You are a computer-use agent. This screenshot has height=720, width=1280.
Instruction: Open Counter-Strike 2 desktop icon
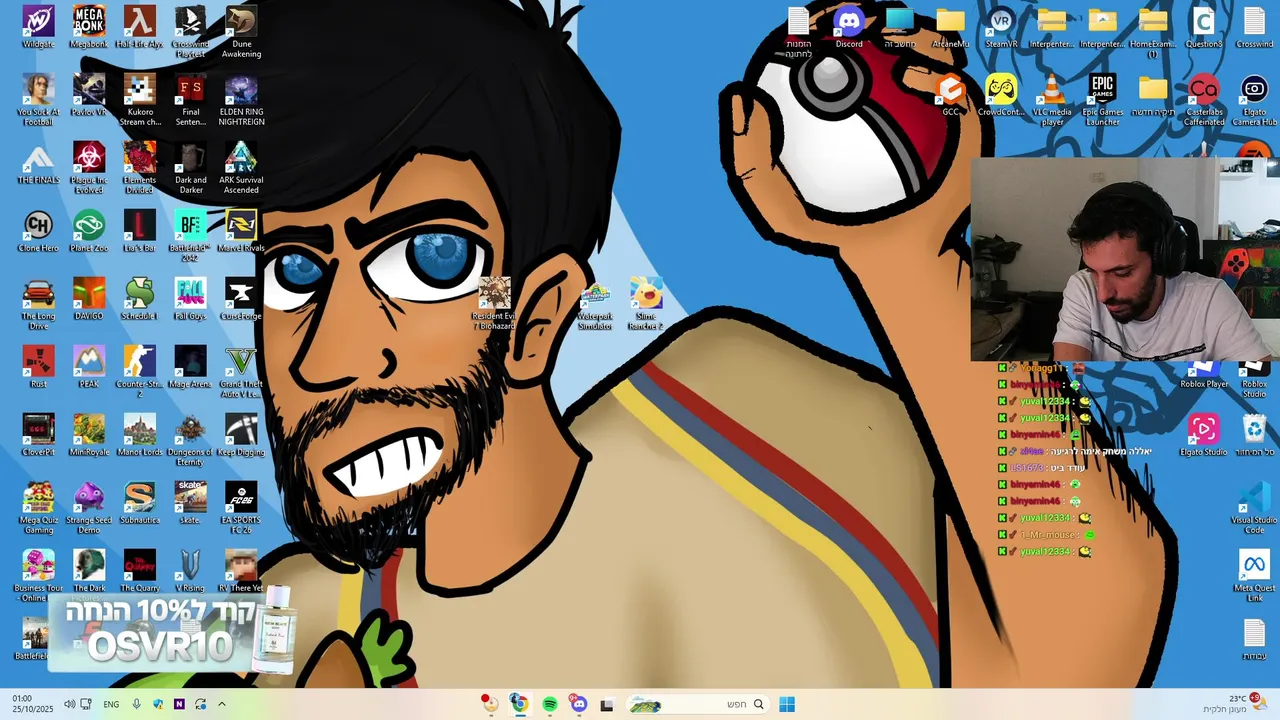tap(139, 372)
